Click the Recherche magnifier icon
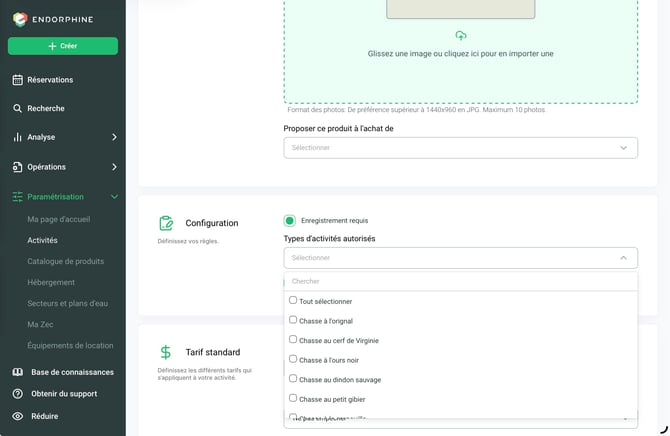The width and height of the screenshot is (670, 436). tap(17, 109)
